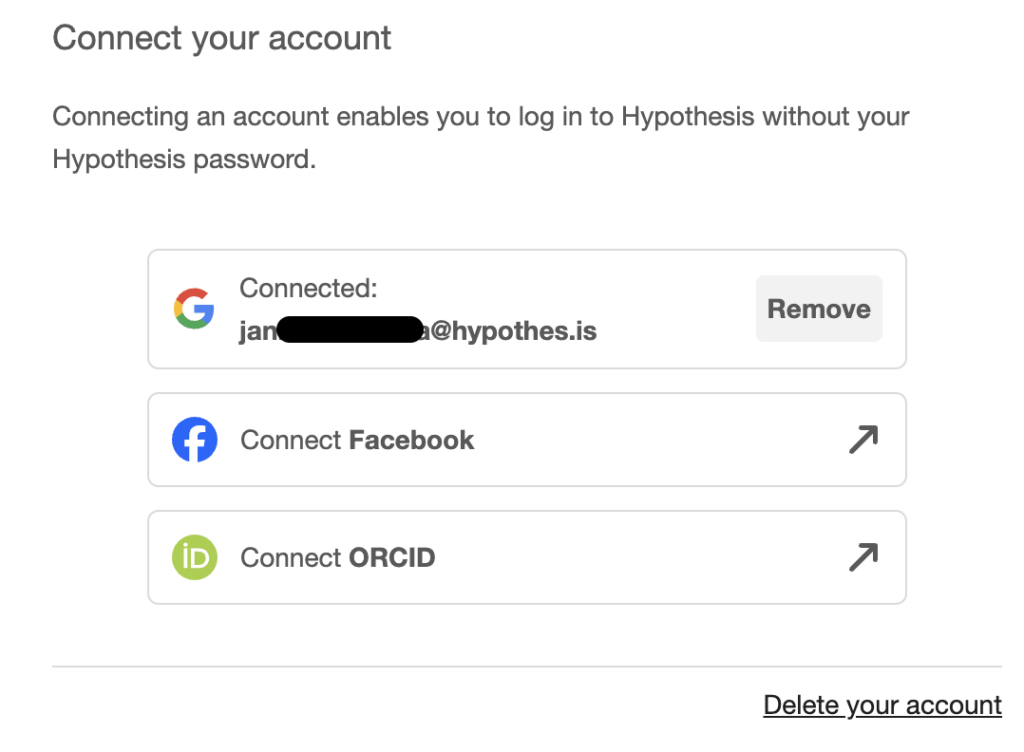Click the arrow icon on the Connect Facebook row
This screenshot has width=1024, height=752.
point(862,439)
